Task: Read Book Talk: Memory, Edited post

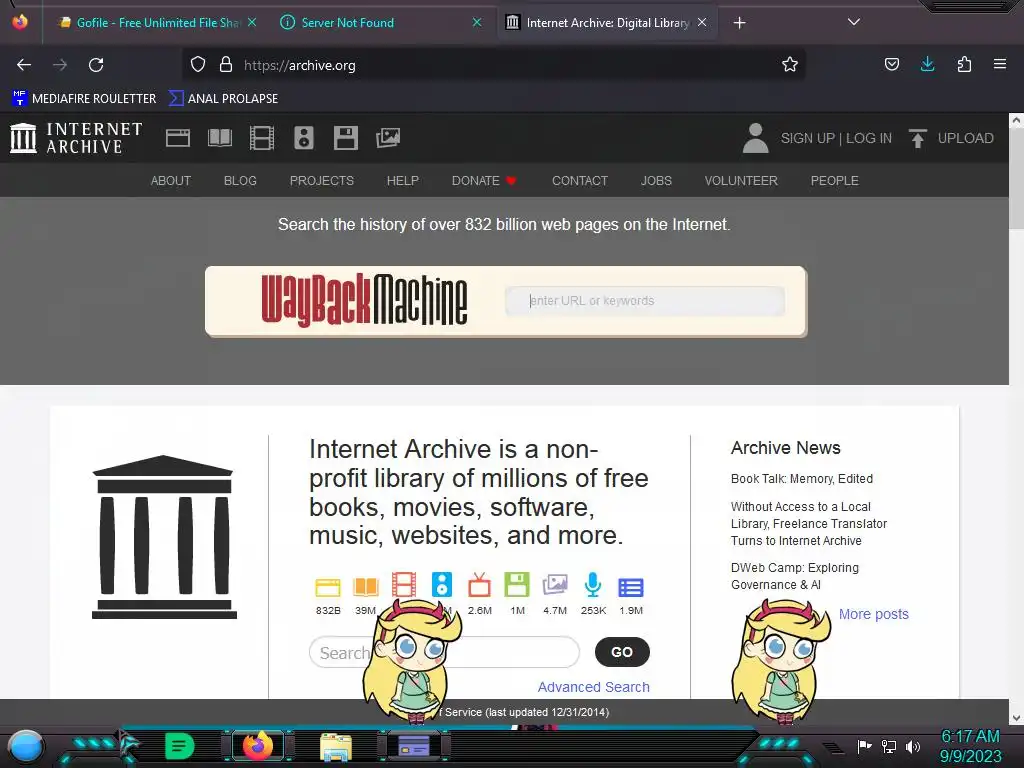Action: tap(802, 479)
